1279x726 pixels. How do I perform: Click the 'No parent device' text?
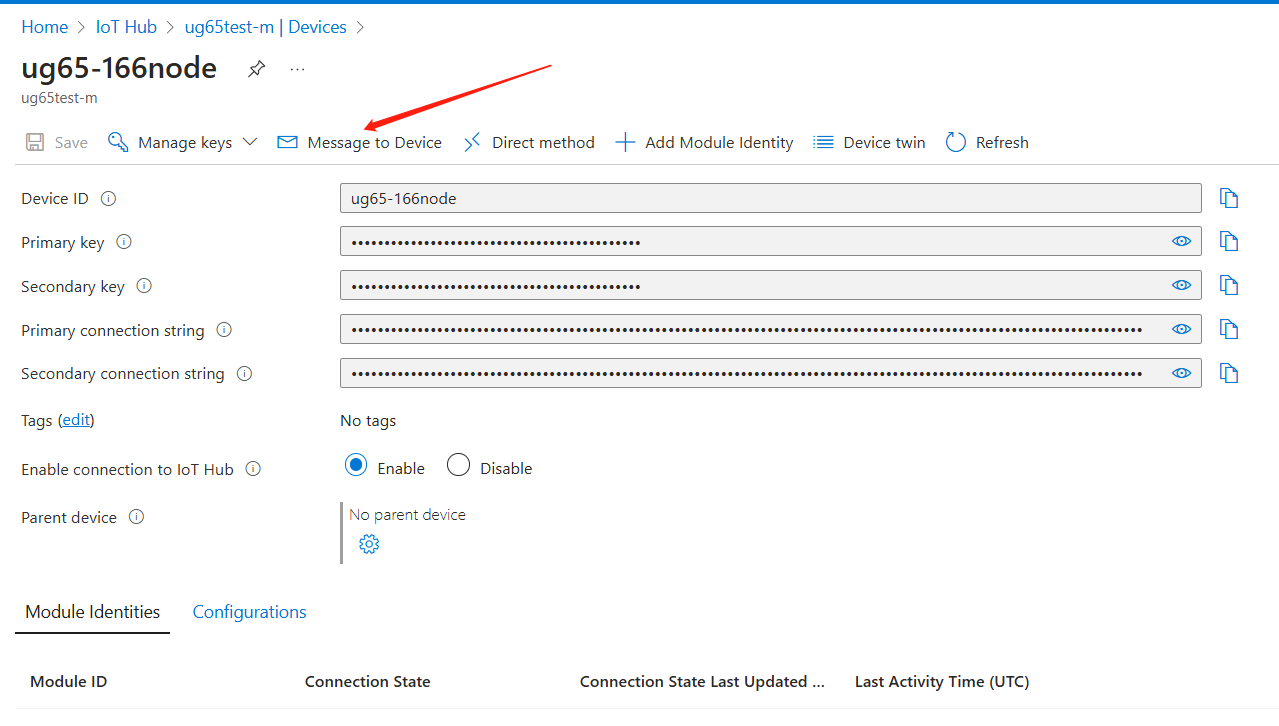click(x=407, y=514)
